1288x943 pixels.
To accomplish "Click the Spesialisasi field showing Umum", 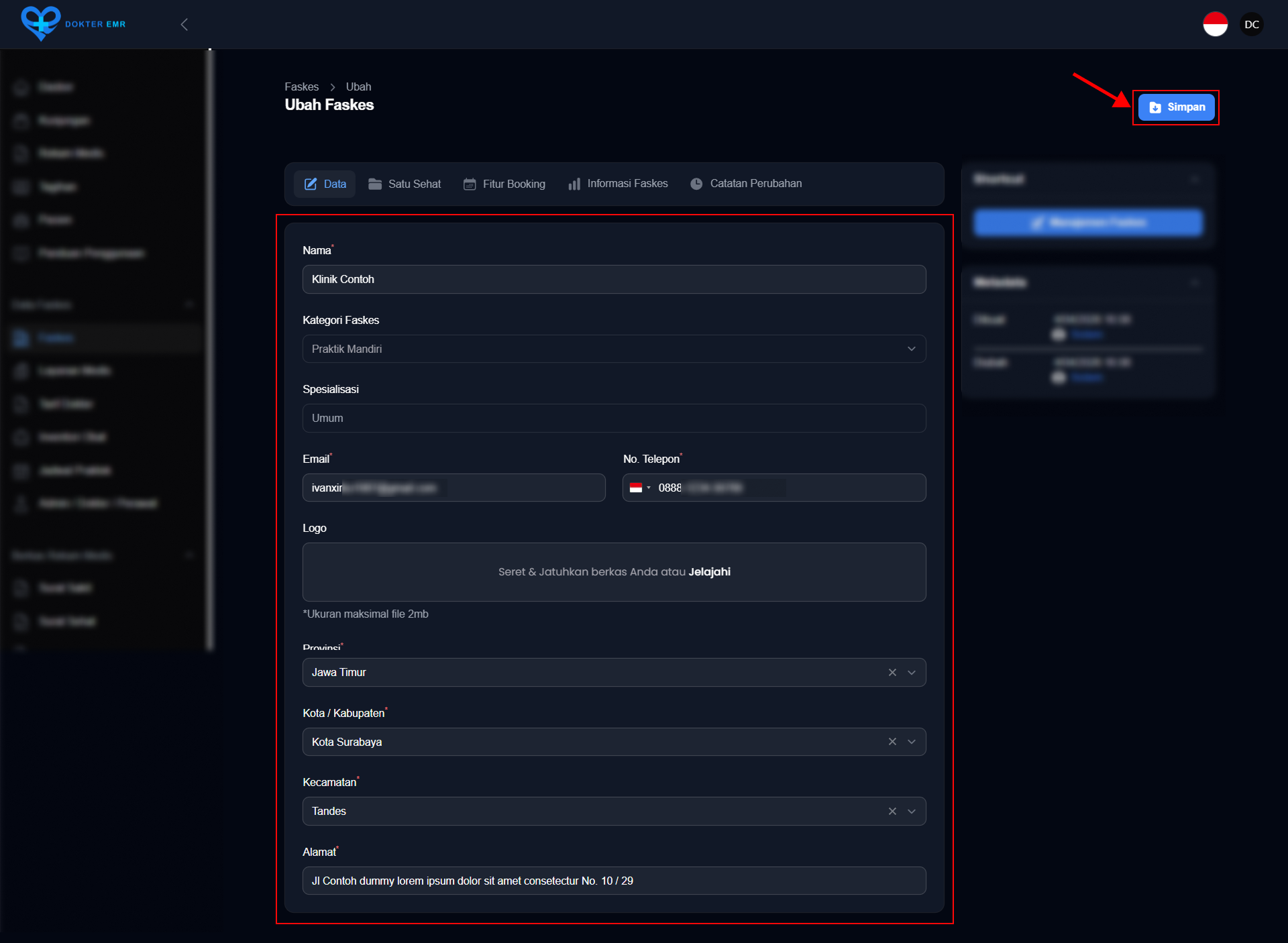I will click(614, 419).
